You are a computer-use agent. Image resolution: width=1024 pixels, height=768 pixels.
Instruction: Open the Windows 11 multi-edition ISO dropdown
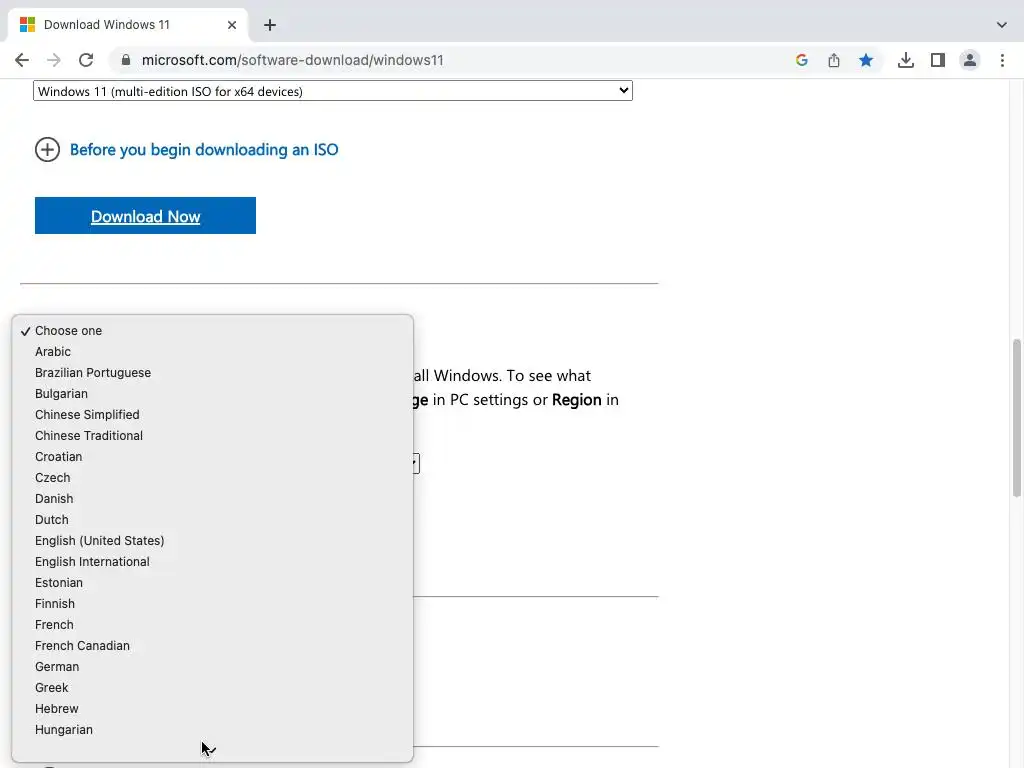click(x=332, y=91)
